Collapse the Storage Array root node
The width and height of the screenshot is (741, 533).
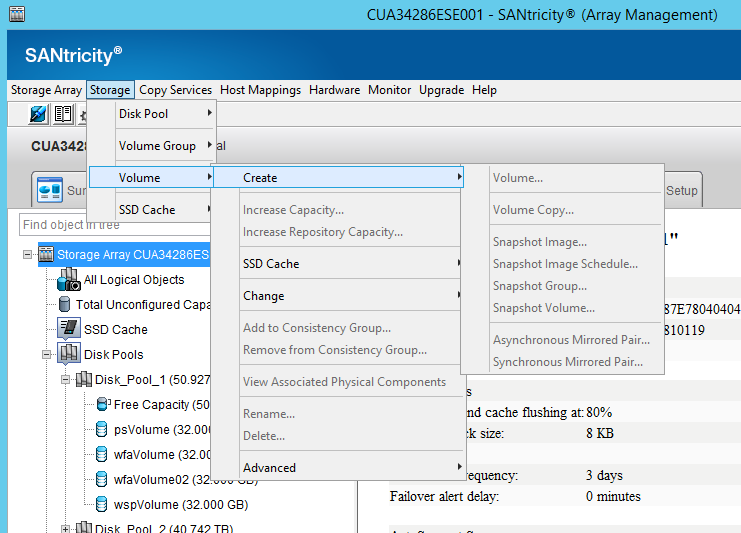click(x=28, y=255)
